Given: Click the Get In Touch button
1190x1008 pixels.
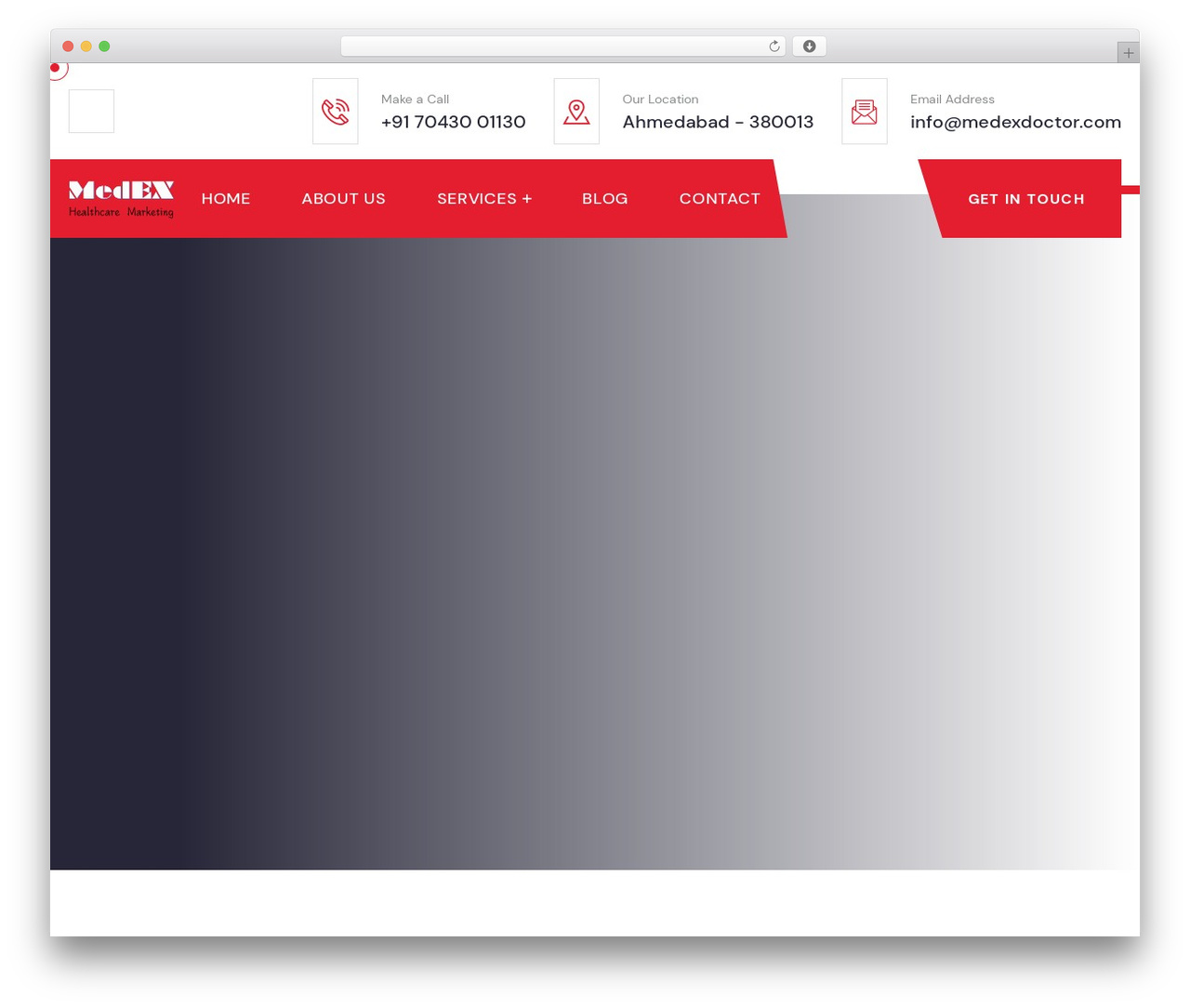Looking at the screenshot, I should tap(1026, 199).
